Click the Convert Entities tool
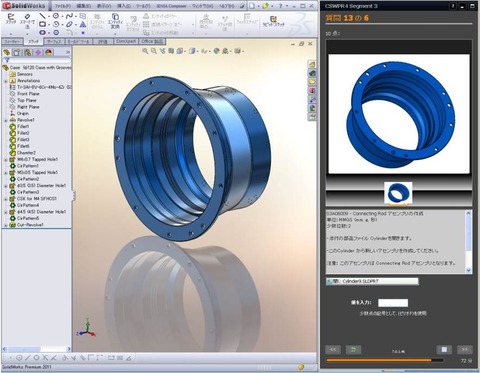This screenshot has height=373, width=480. (115, 20)
